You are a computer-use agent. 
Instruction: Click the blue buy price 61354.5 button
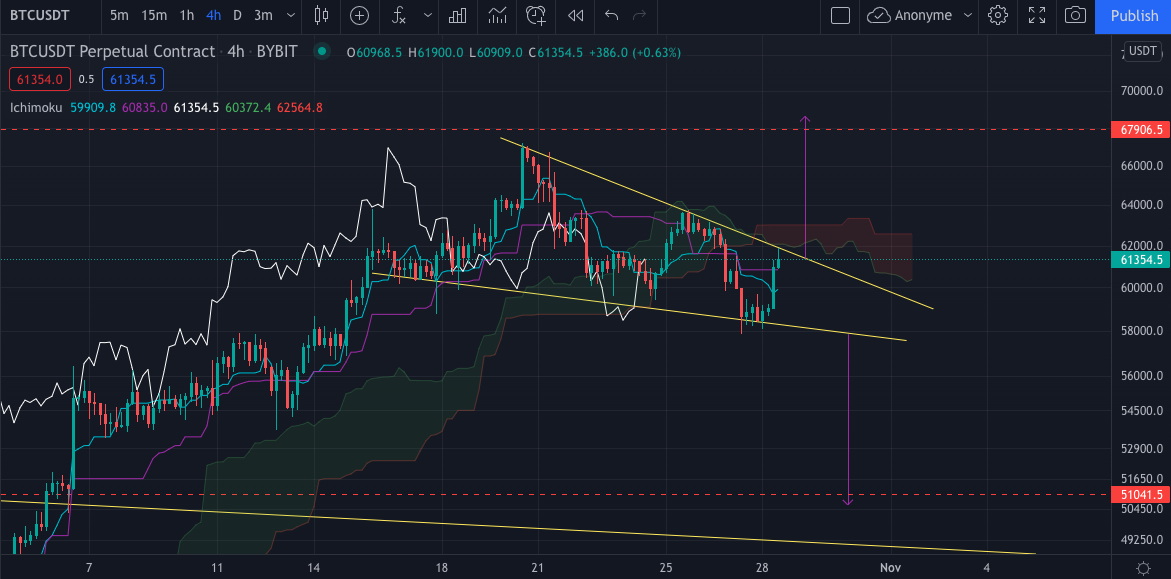pyautogui.click(x=134, y=79)
